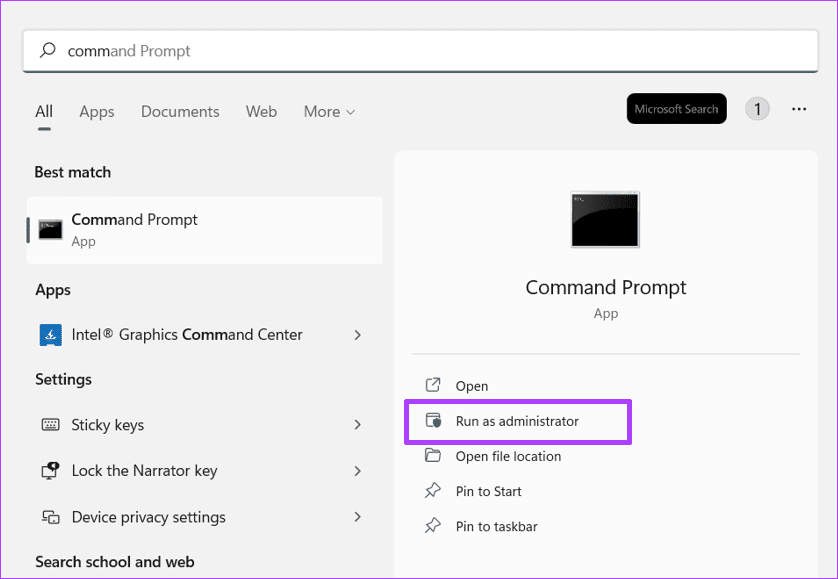Click Command Prompt title in preview pane

pos(606,288)
